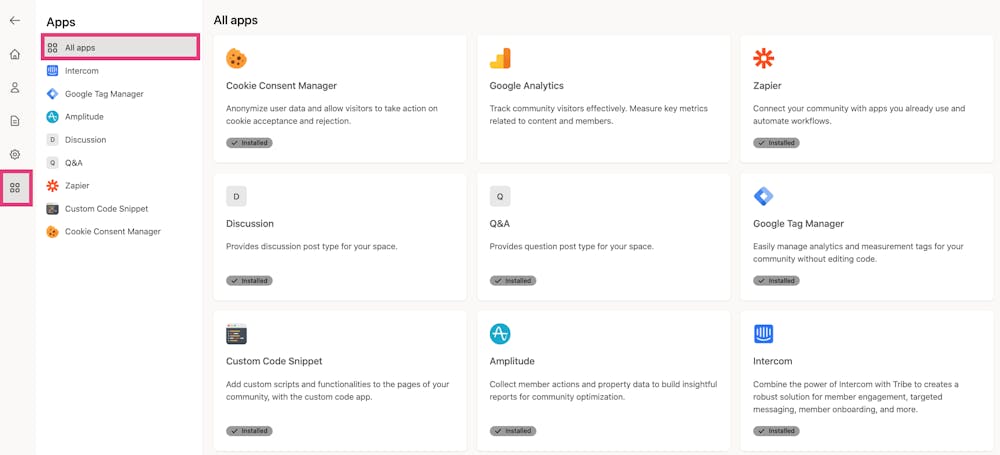The image size is (1000, 455).
Task: Open the Settings gear icon
Action: pos(15,154)
